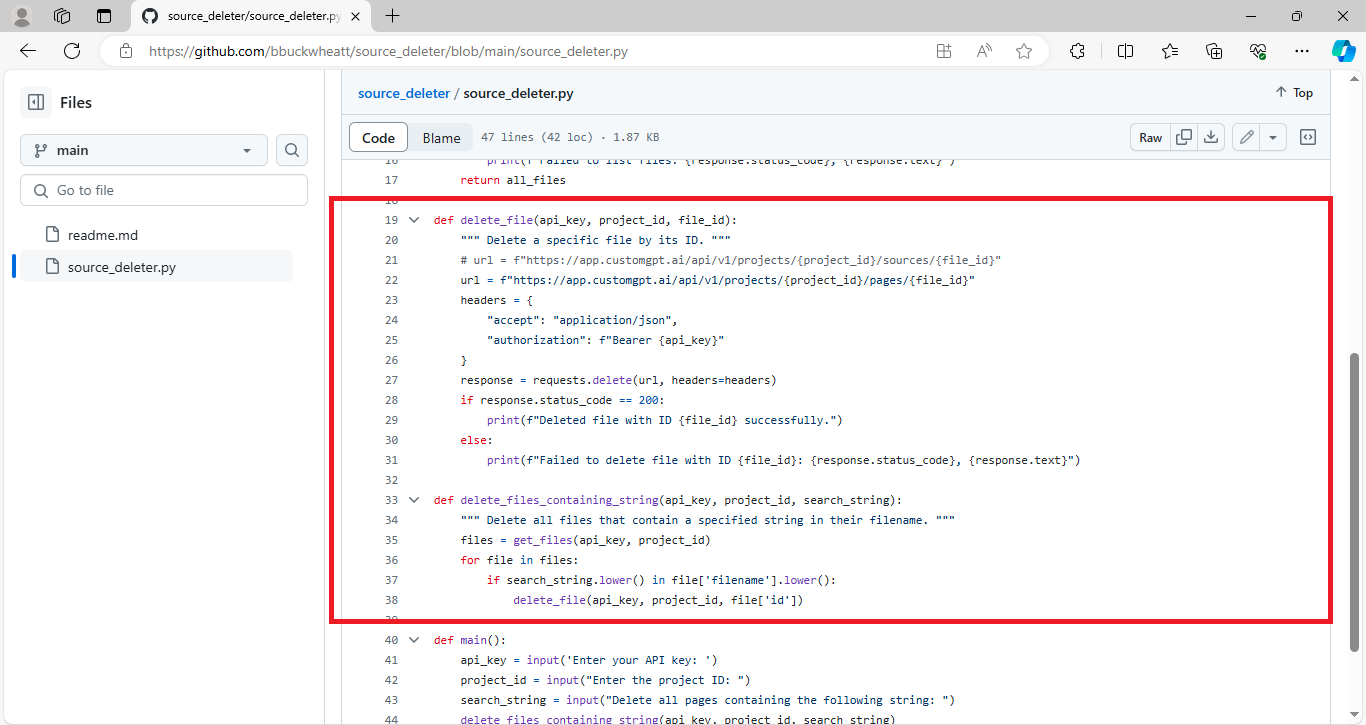Open Copilot in the browser toolbar
Screen dimensions: 1366x725
[x=1344, y=50]
